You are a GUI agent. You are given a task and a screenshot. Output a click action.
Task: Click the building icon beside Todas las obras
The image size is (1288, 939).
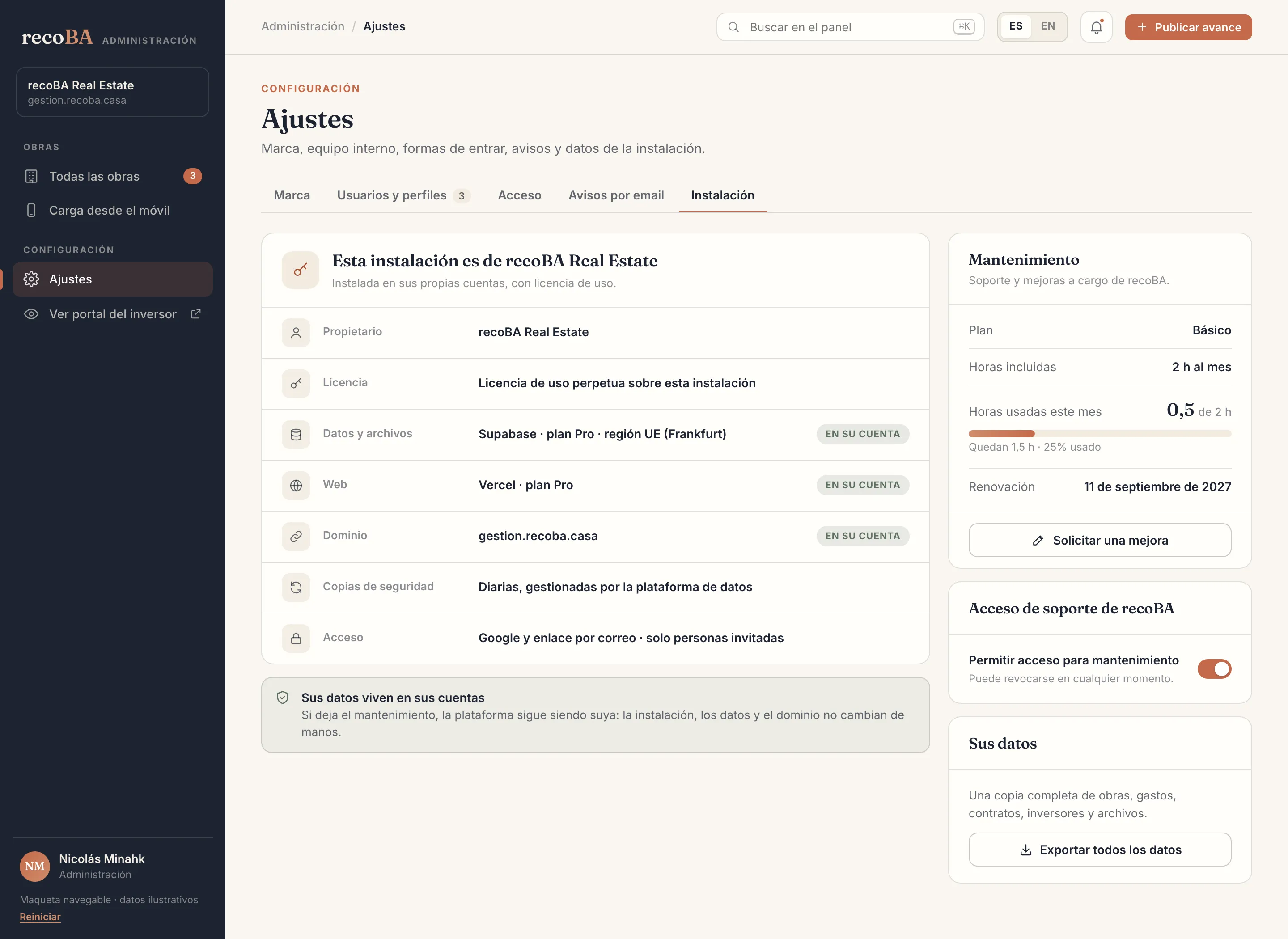31,176
